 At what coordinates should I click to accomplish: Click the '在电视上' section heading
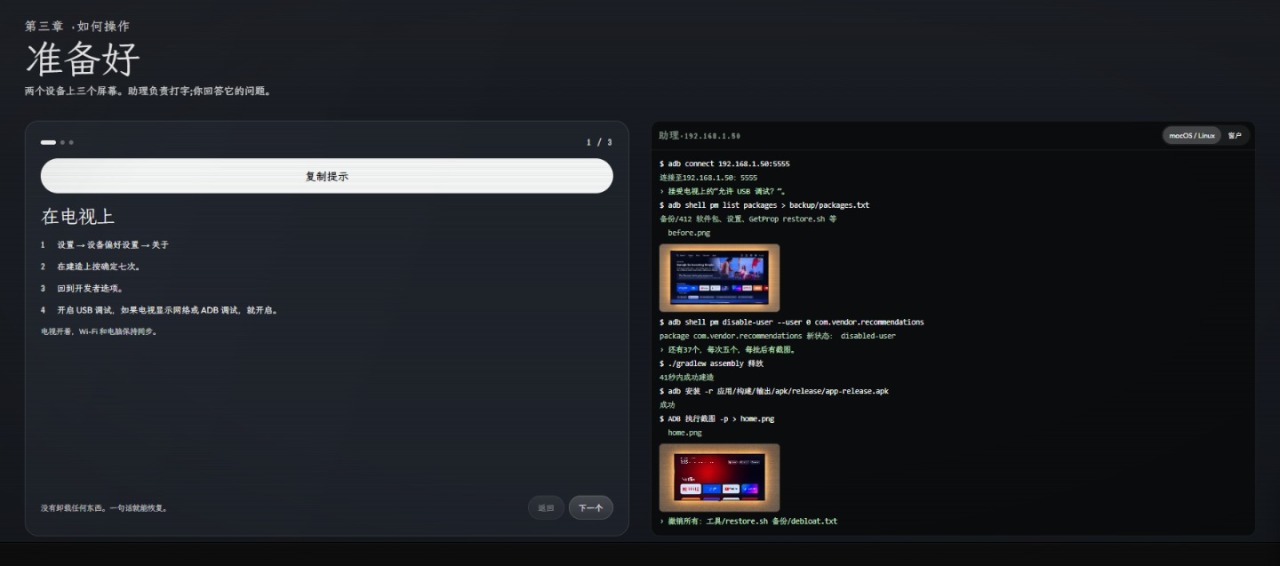(x=78, y=216)
